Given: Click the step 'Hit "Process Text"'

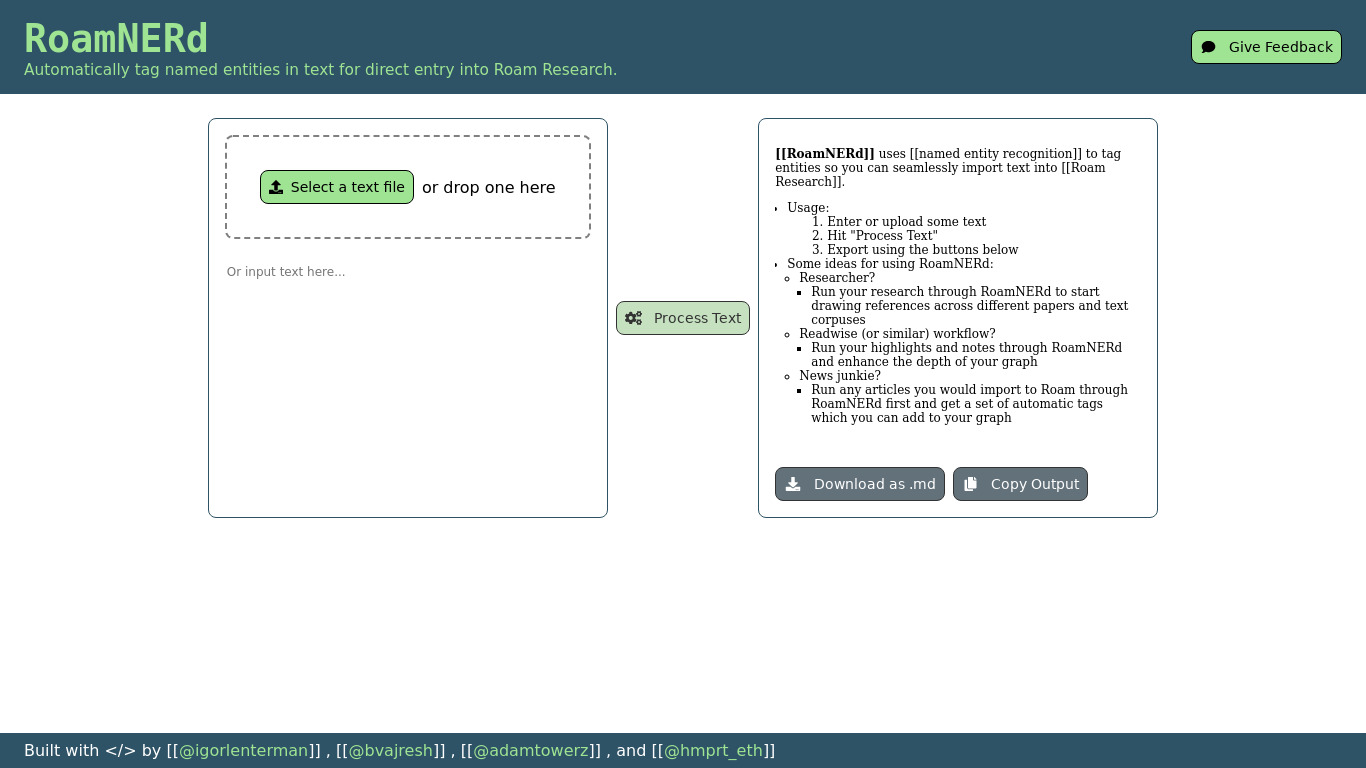Looking at the screenshot, I should click(882, 236).
